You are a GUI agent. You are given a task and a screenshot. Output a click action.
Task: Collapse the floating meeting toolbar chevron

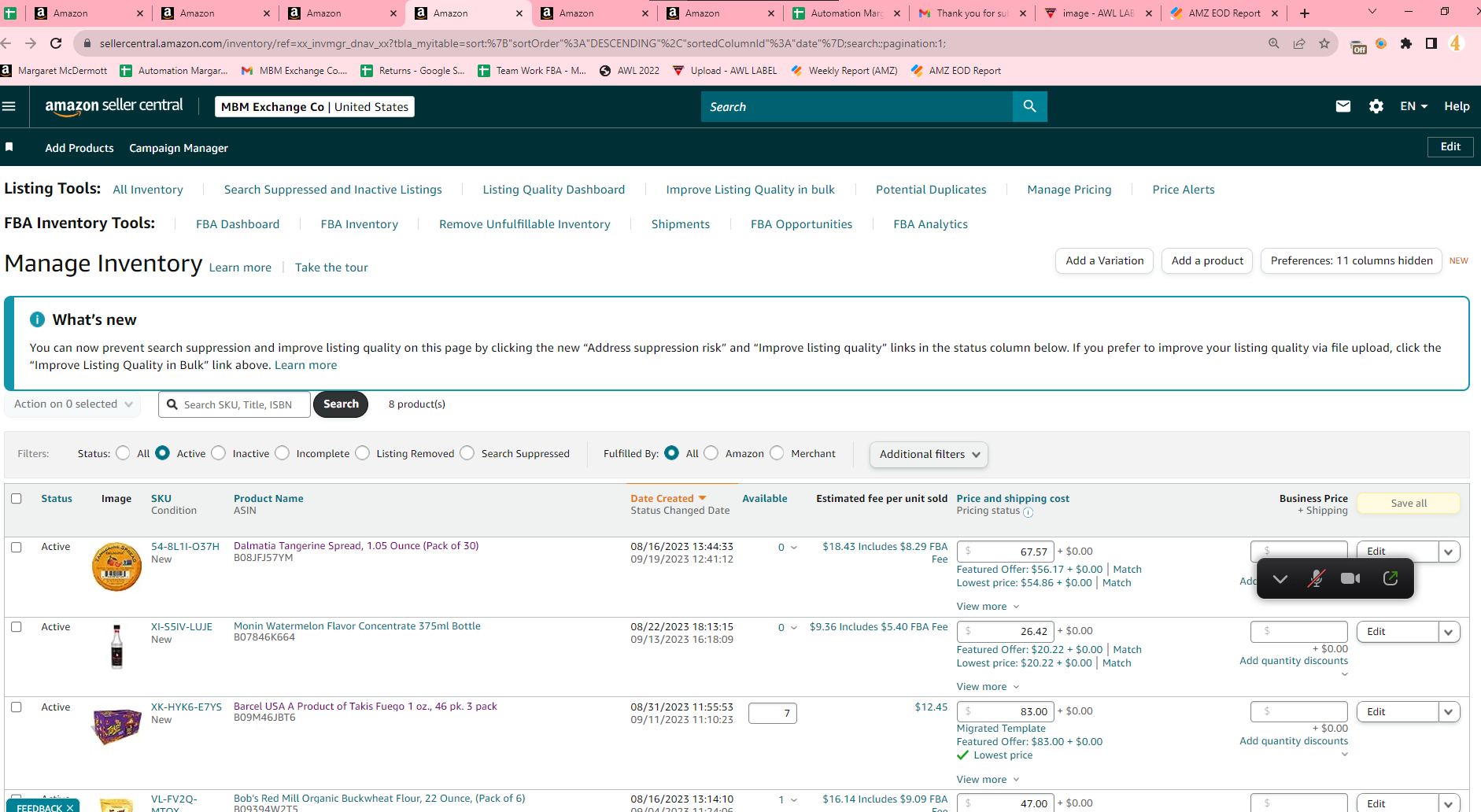[1280, 579]
